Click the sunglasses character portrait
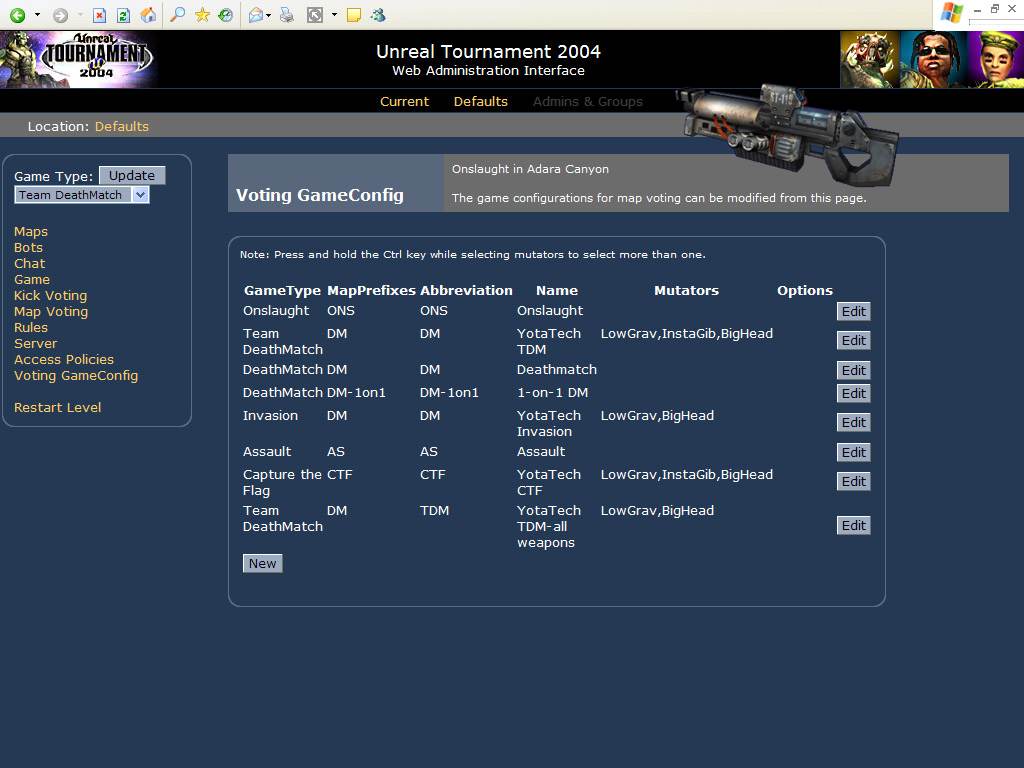Image resolution: width=1024 pixels, height=768 pixels. 934,59
